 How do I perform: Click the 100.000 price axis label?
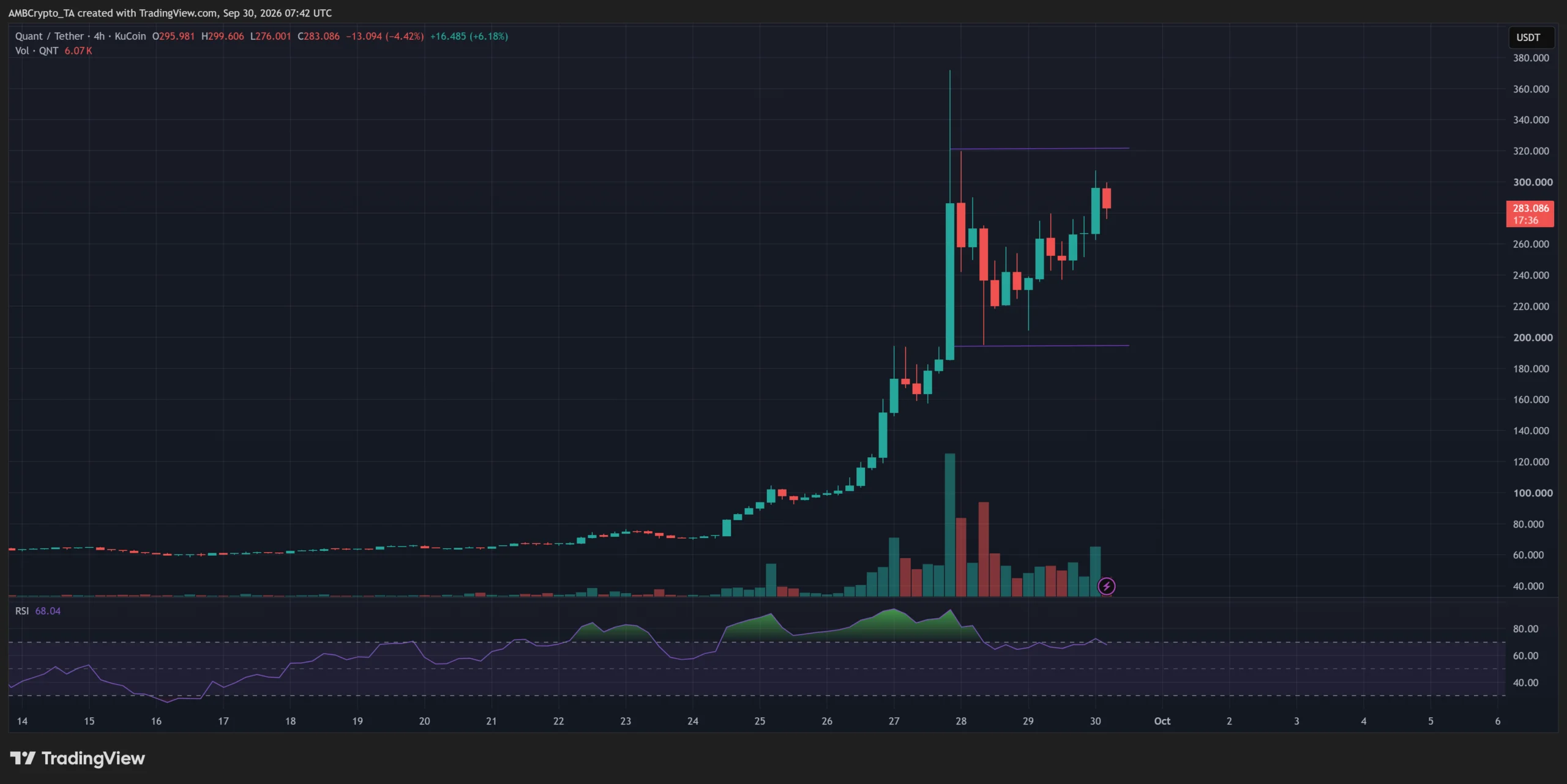[x=1533, y=493]
